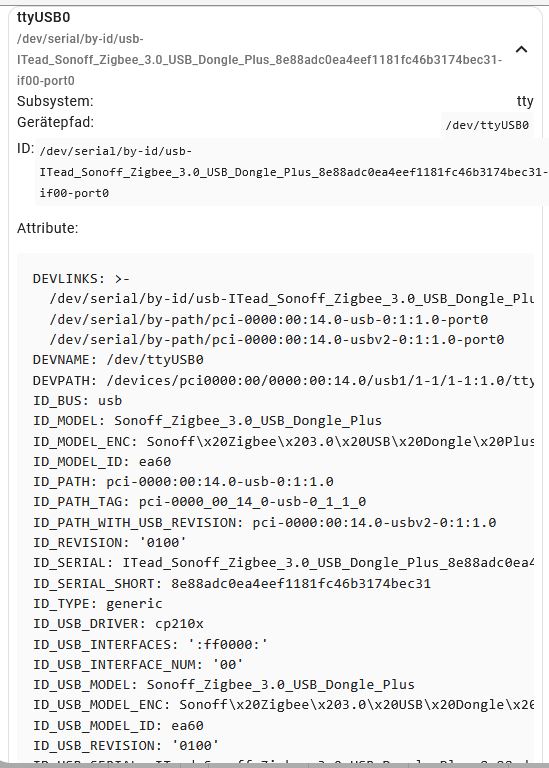Image resolution: width=549 pixels, height=768 pixels.
Task: Click the ID_REVISION '0100' line
Action: [110, 542]
